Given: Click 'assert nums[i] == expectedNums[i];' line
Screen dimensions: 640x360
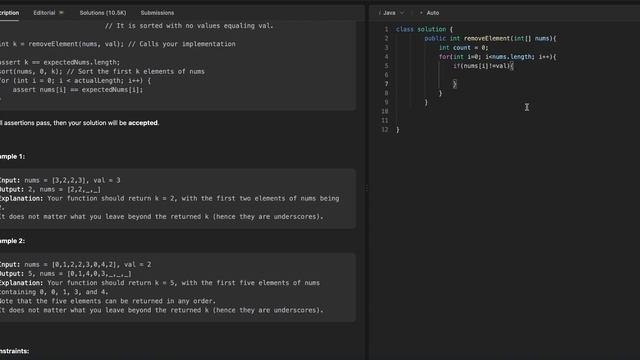Looking at the screenshot, I should click(x=78, y=90).
